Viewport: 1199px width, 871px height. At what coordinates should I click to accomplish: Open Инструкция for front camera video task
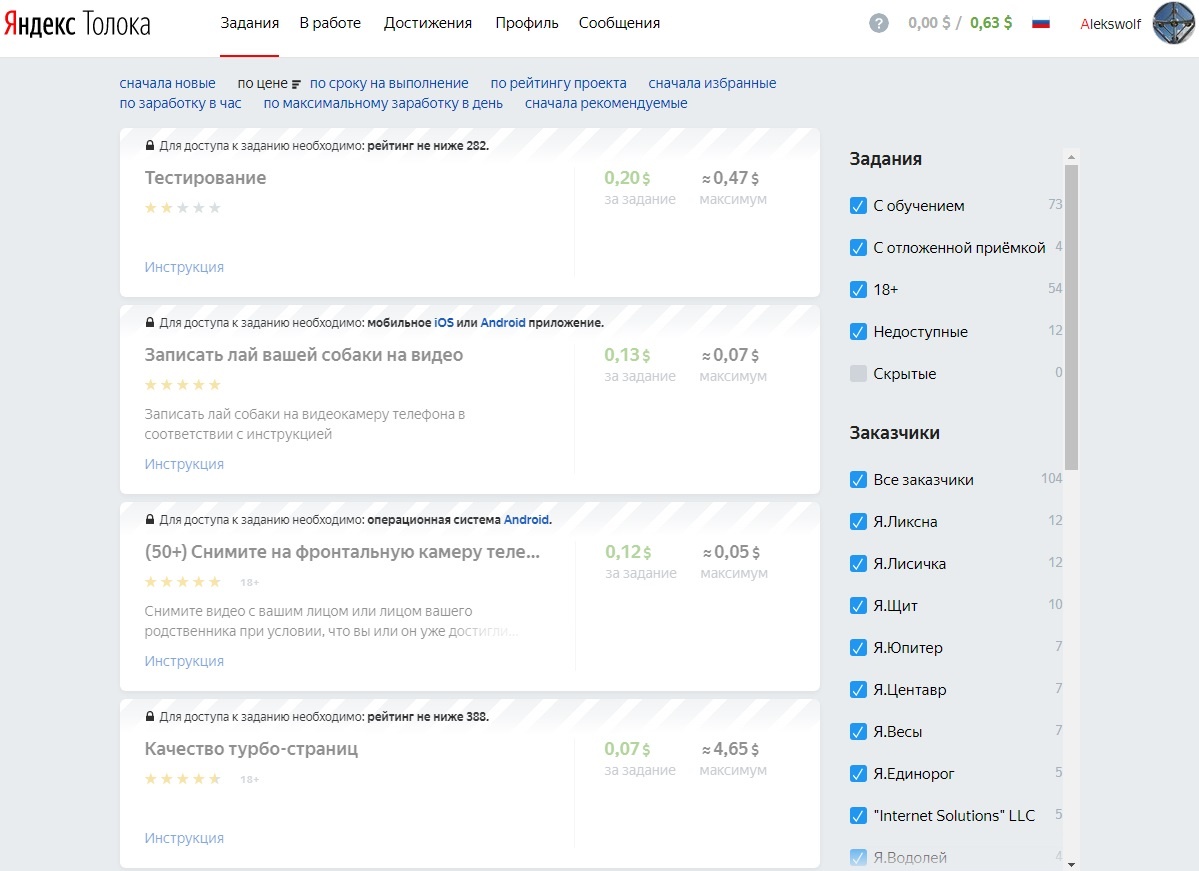[x=184, y=661]
